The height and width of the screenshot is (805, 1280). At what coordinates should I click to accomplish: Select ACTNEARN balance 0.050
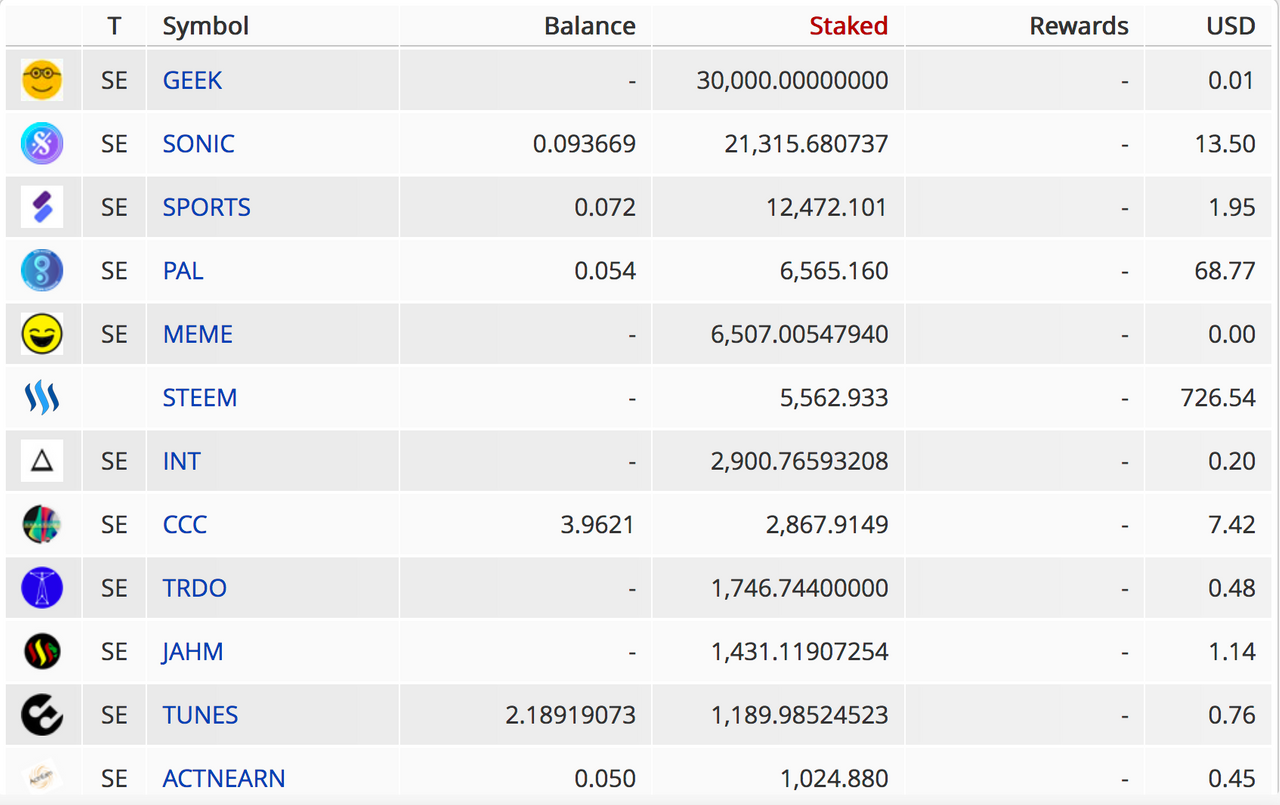(x=605, y=778)
